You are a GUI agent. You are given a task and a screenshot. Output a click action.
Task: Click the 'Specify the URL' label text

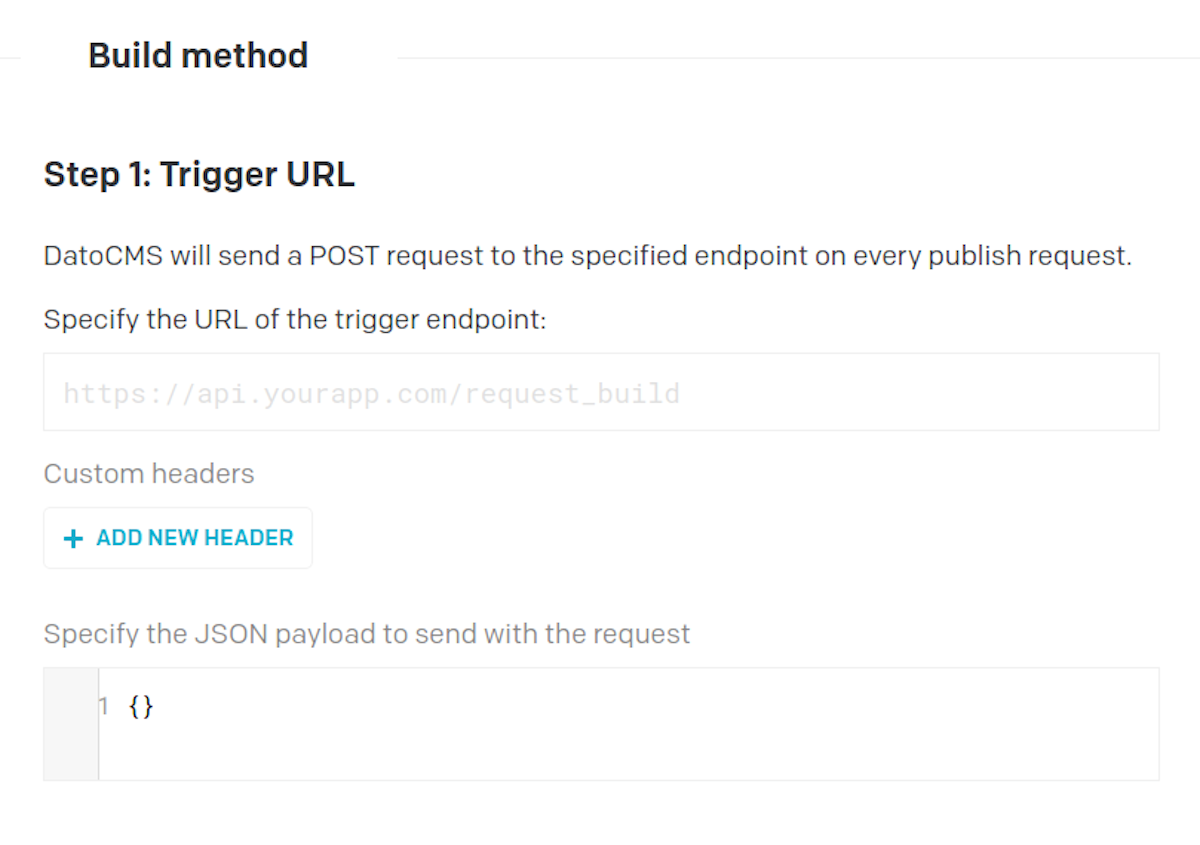pyautogui.click(x=295, y=320)
